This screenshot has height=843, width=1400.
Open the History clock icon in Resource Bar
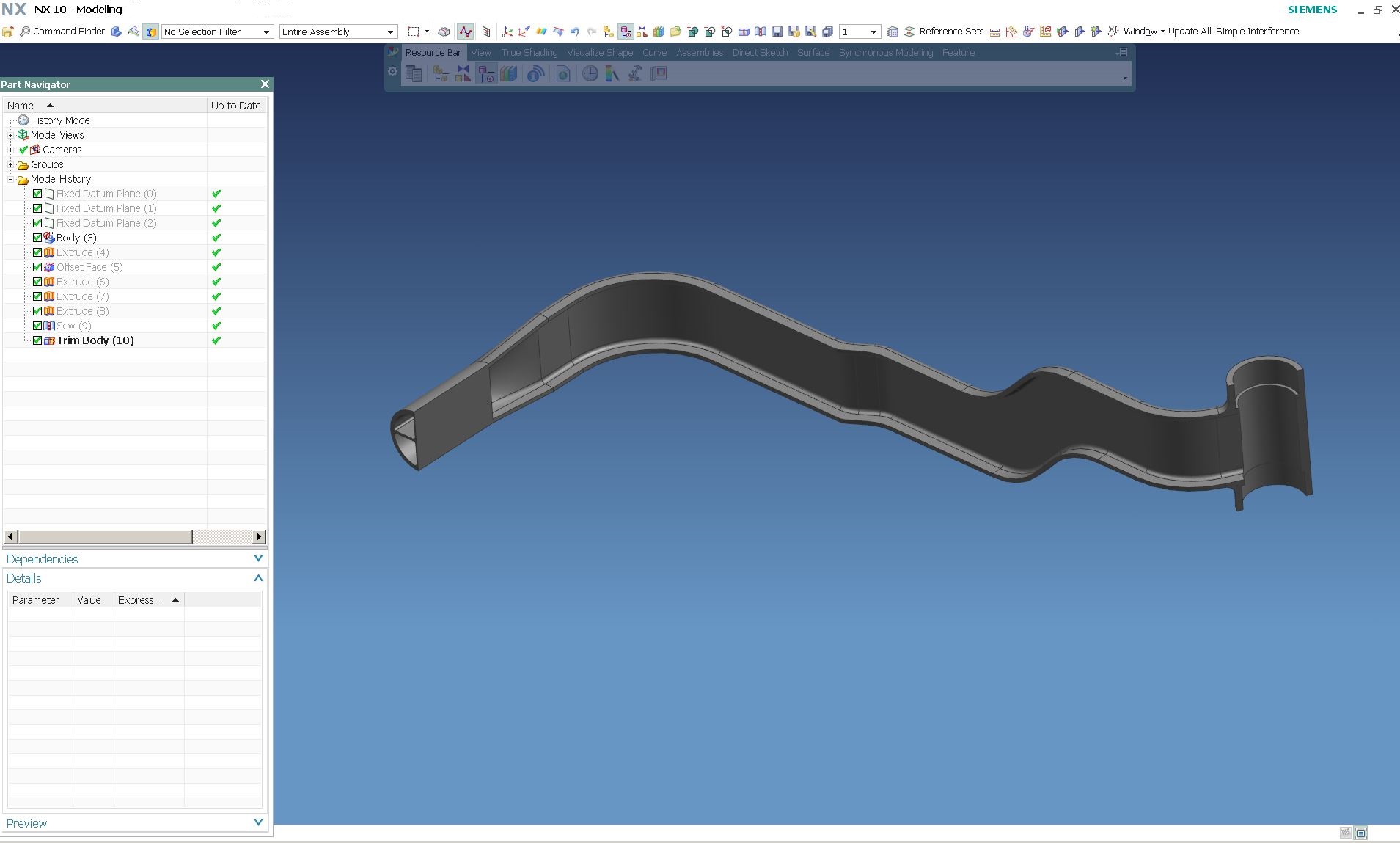pyautogui.click(x=590, y=73)
